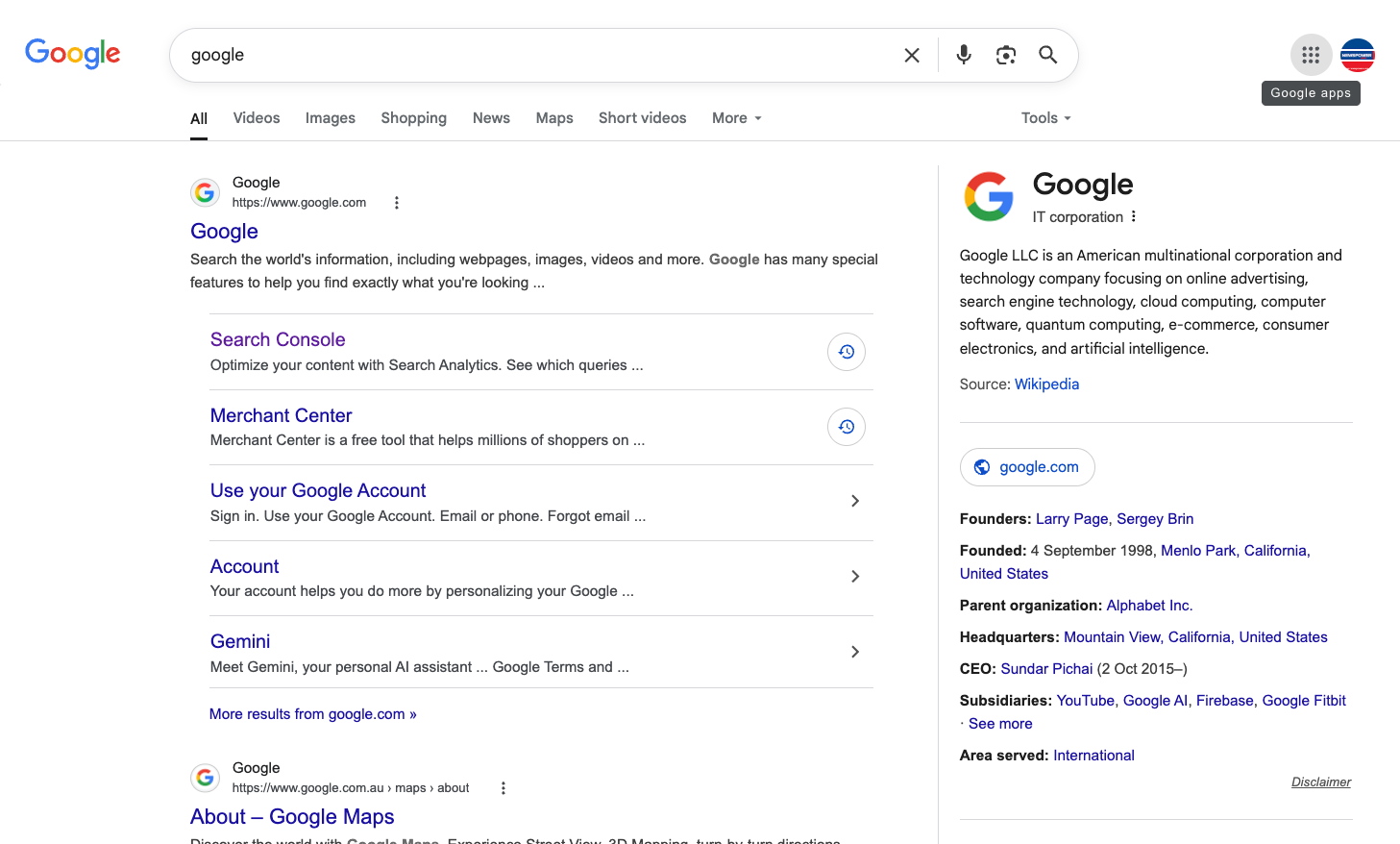This screenshot has width=1400, height=844.
Task: Click the history icon beside Search Console
Action: [847, 352]
